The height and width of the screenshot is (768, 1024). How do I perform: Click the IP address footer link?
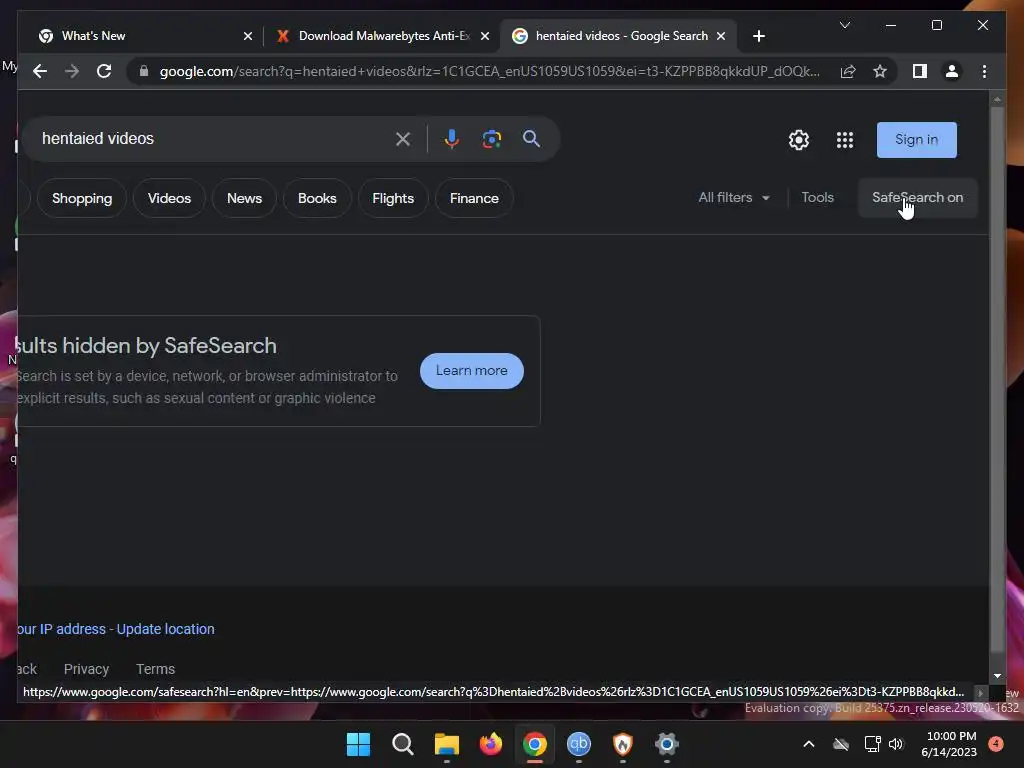point(61,629)
